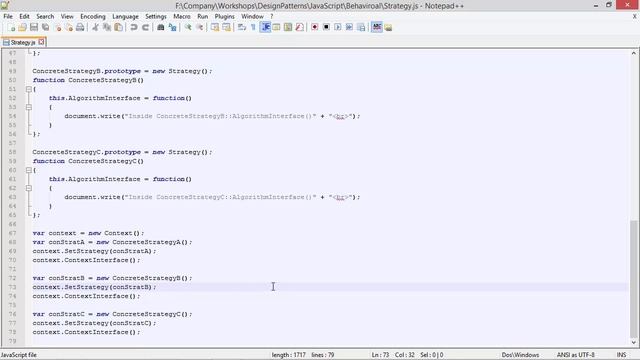Run macro multiple times icon
The image size is (640, 360).
[x=349, y=27]
